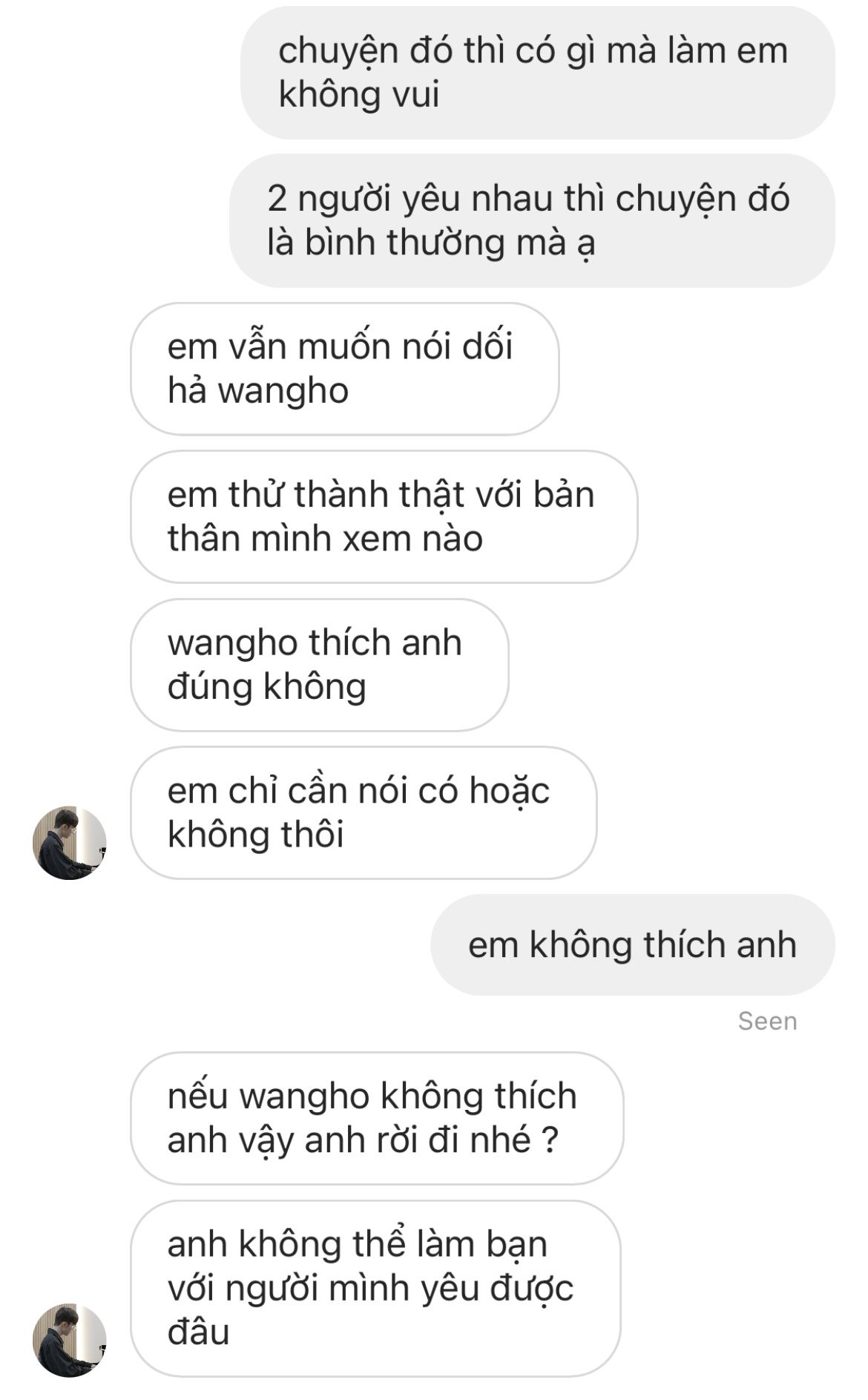Select message "em vẫn muốn nói dối hả wangho"
This screenshot has height=1400, width=868.
345,369
